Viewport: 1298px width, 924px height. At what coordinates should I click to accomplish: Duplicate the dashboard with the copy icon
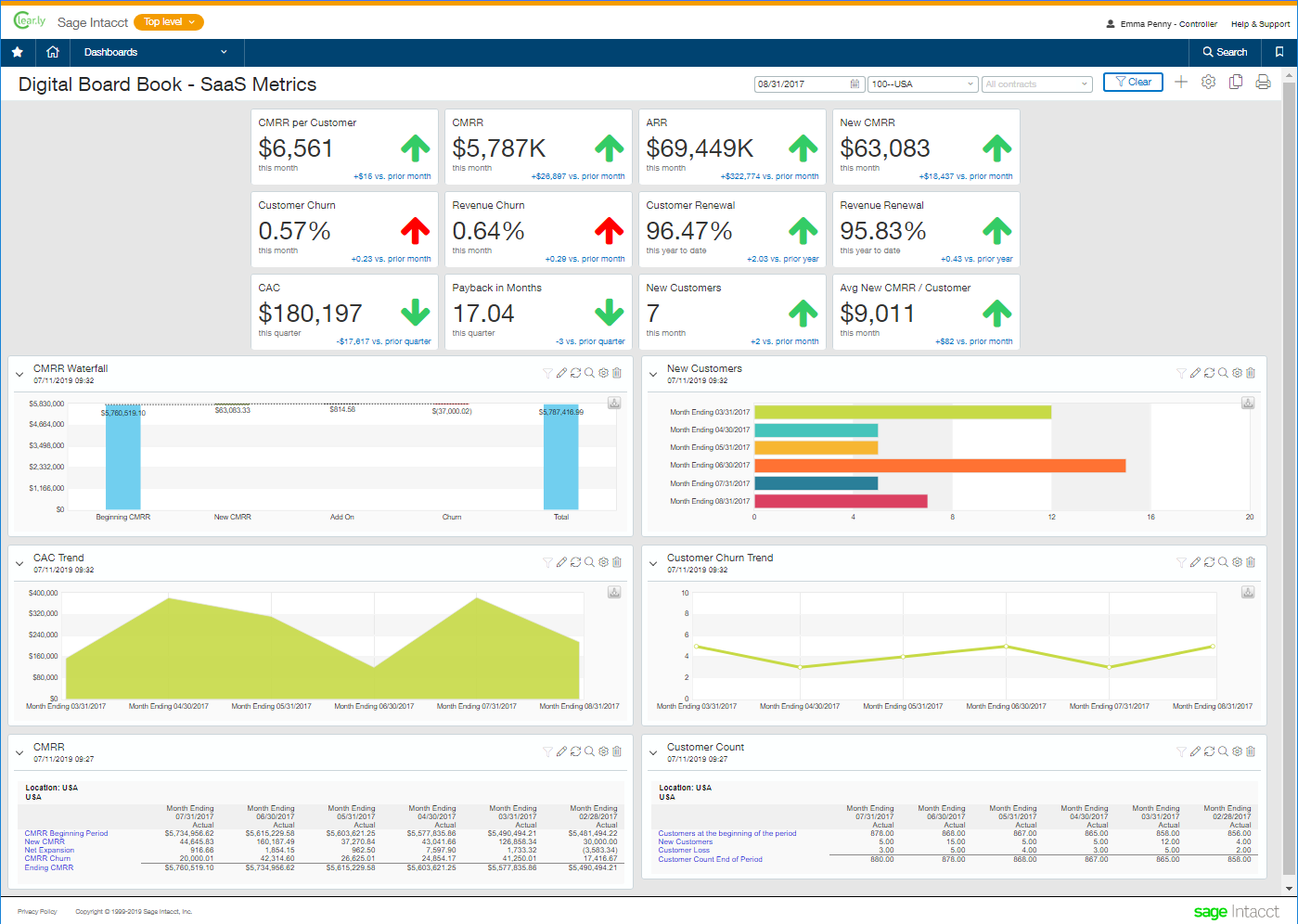1236,83
